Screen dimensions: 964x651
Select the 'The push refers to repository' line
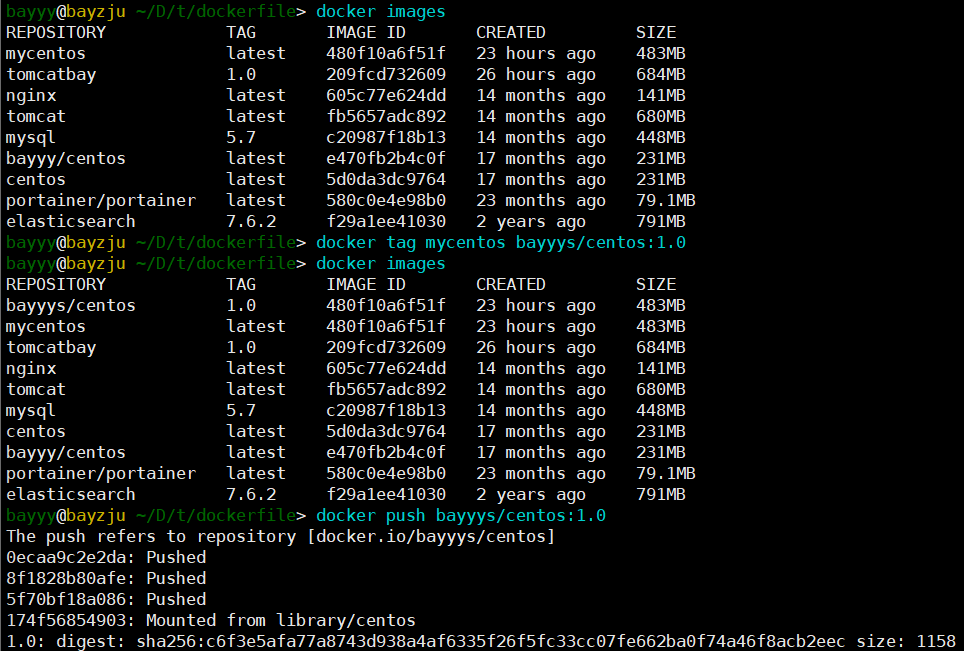(280, 536)
